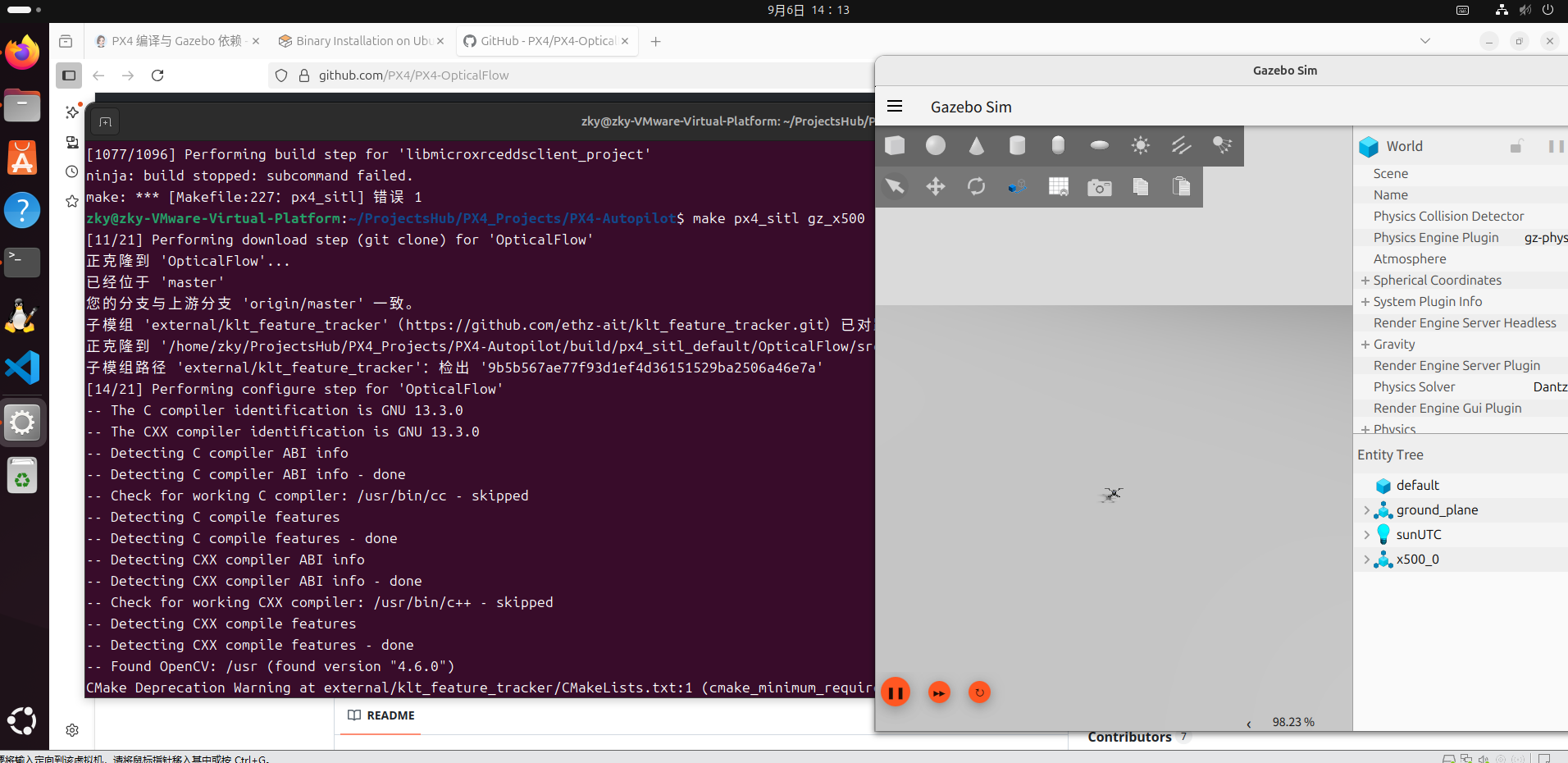Activate the select mode arrow tool
The image size is (1568, 763).
click(895, 186)
